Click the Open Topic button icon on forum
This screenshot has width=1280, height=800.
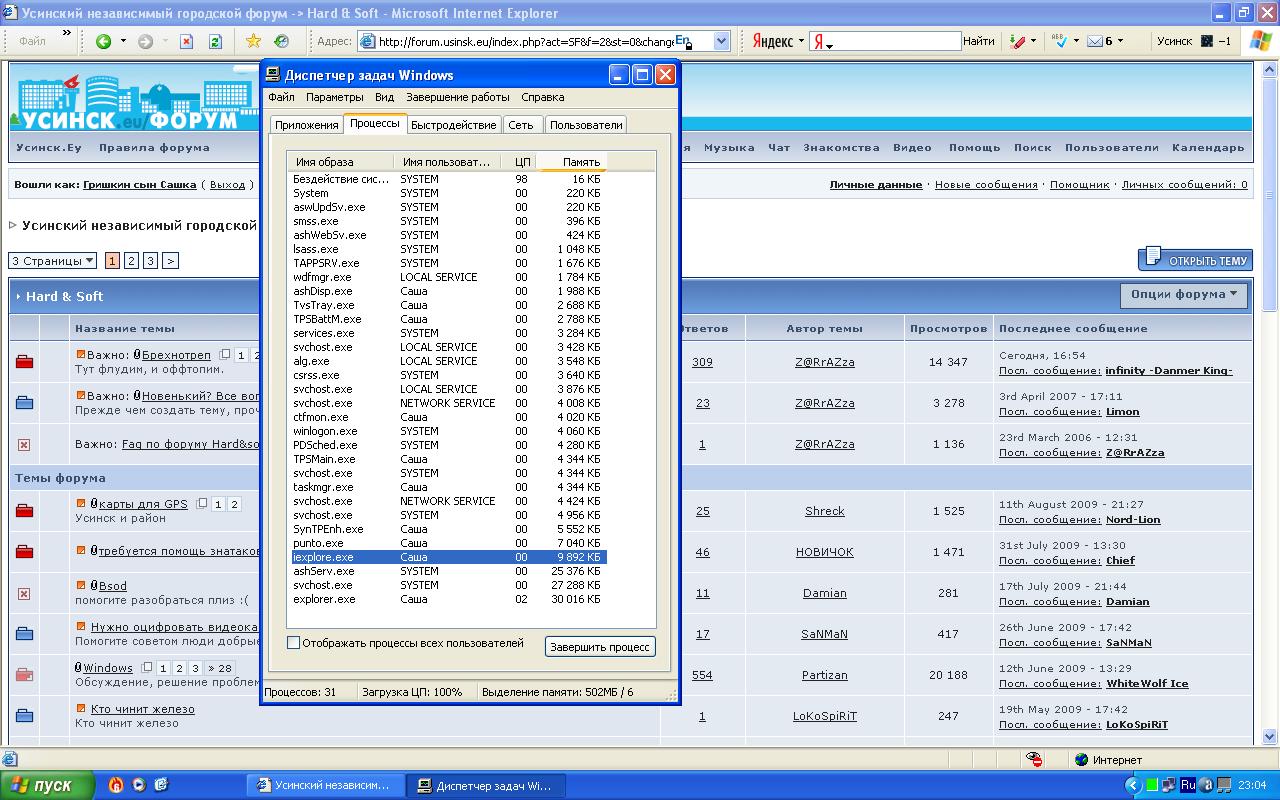1152,258
